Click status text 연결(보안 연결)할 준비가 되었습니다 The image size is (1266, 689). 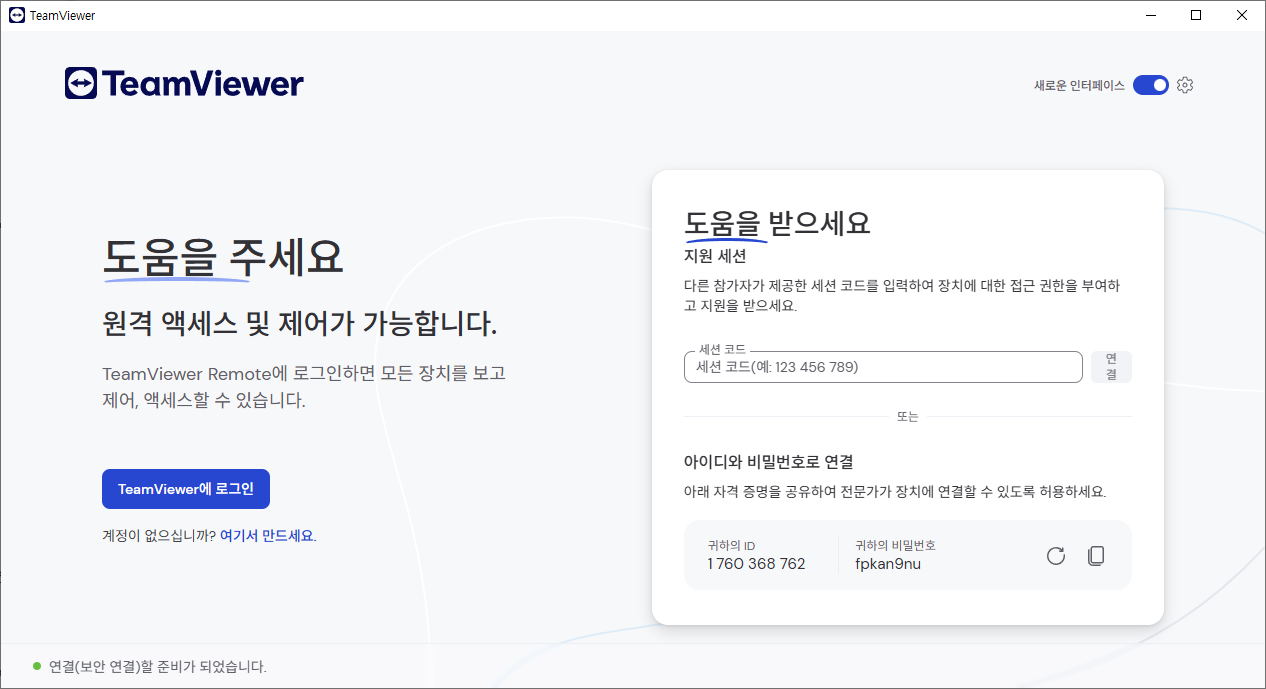[x=158, y=666]
